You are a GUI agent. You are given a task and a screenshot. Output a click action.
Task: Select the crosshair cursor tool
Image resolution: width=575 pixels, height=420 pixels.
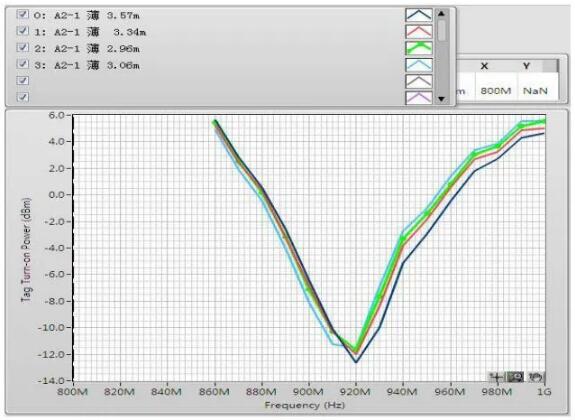click(x=497, y=377)
